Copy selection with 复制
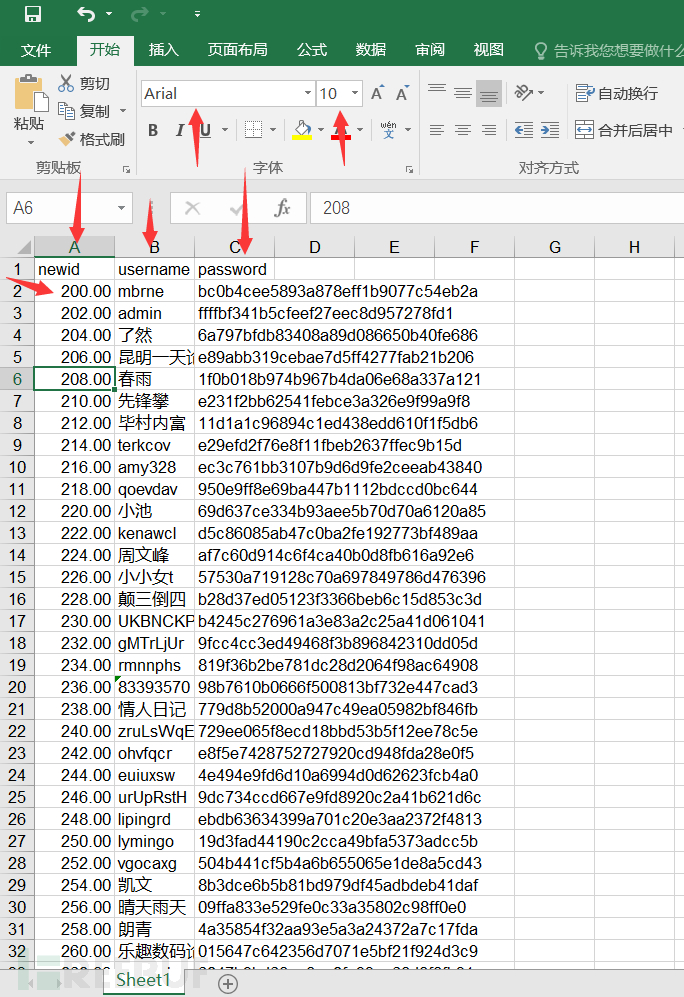Screen dimensions: 684x997 (85, 111)
